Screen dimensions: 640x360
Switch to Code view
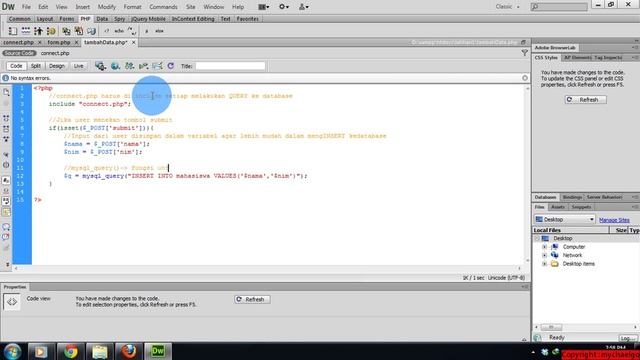click(x=16, y=66)
